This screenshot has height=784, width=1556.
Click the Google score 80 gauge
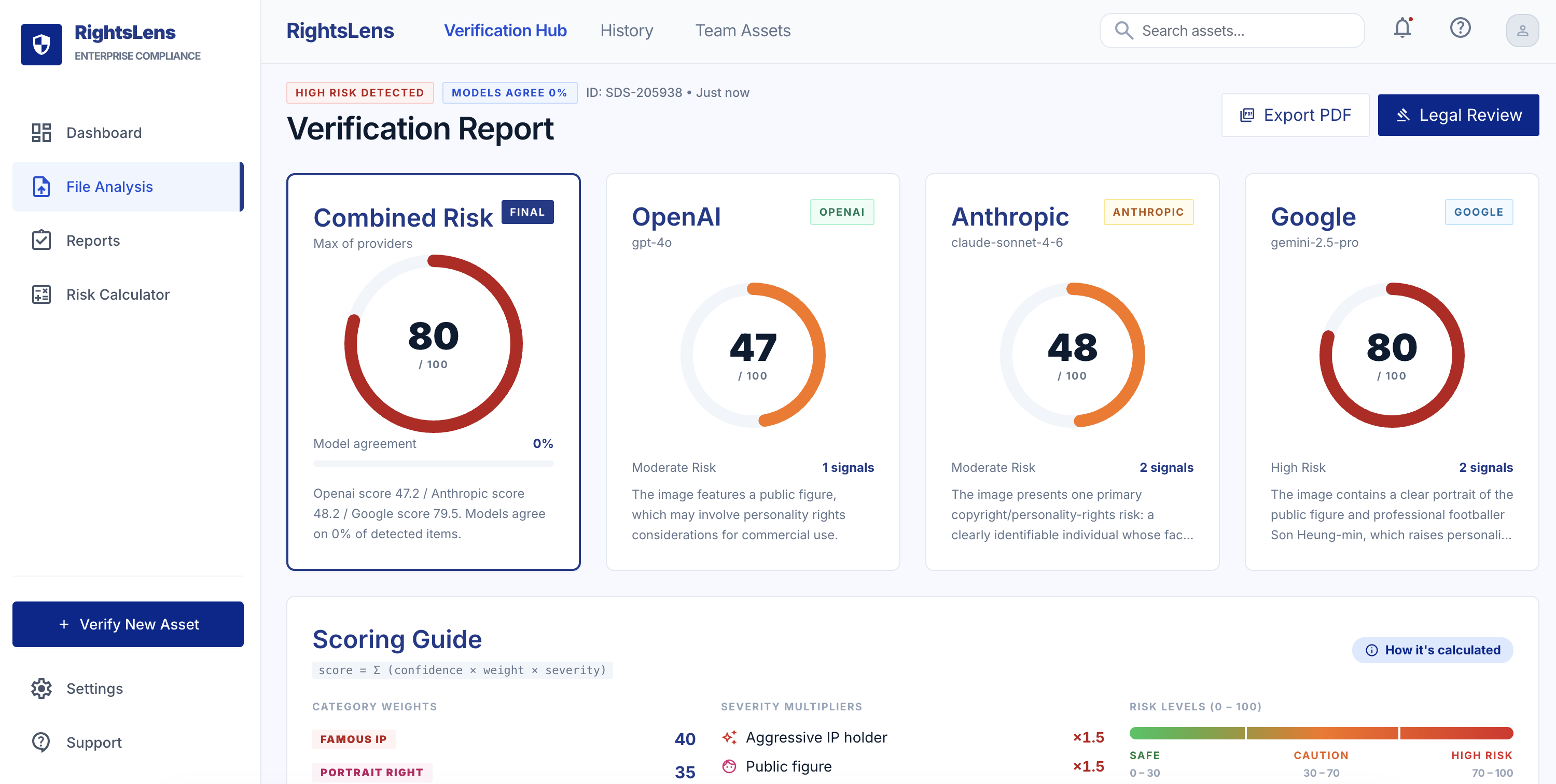click(x=1392, y=355)
